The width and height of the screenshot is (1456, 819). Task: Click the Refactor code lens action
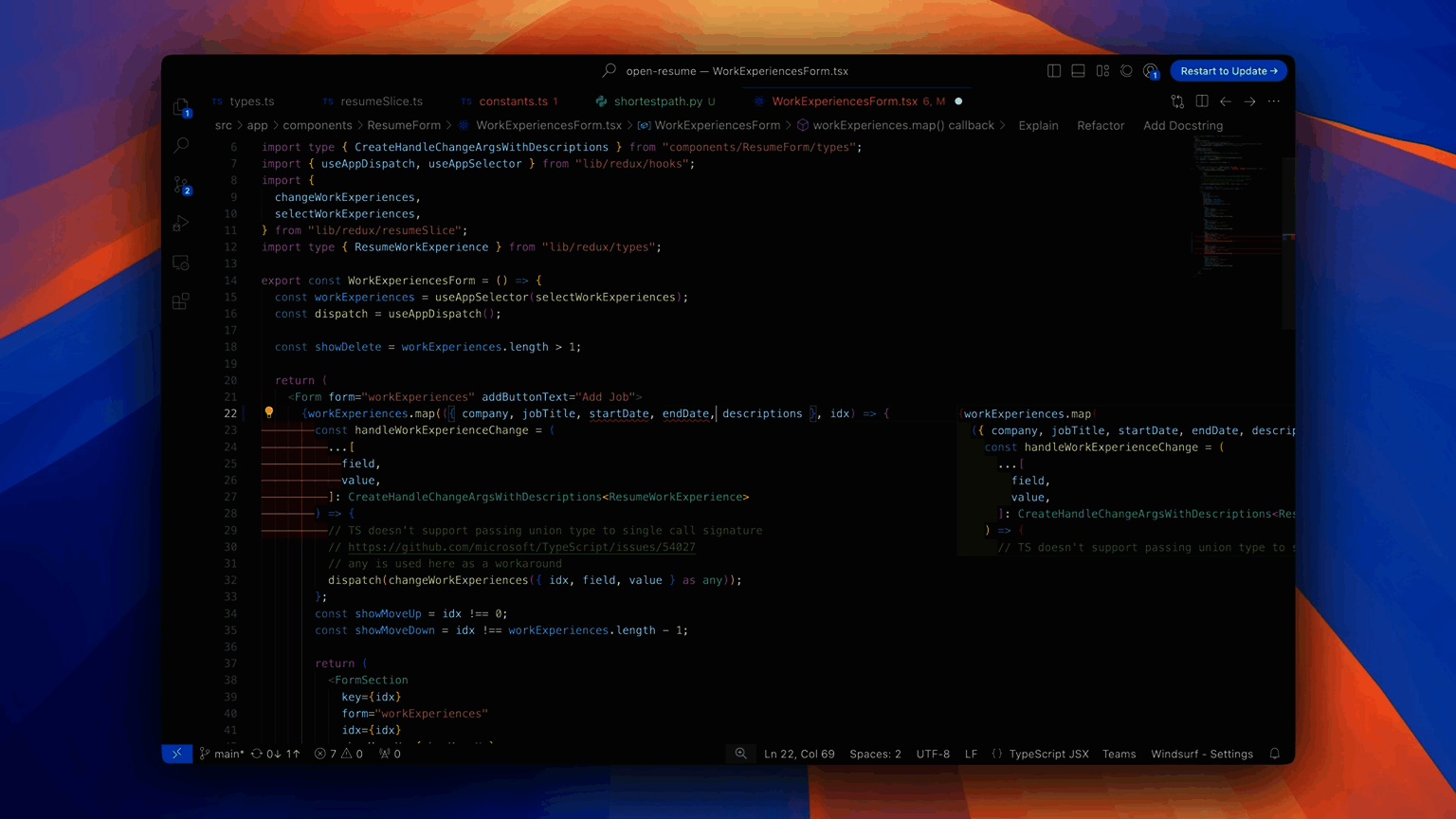click(x=1101, y=125)
